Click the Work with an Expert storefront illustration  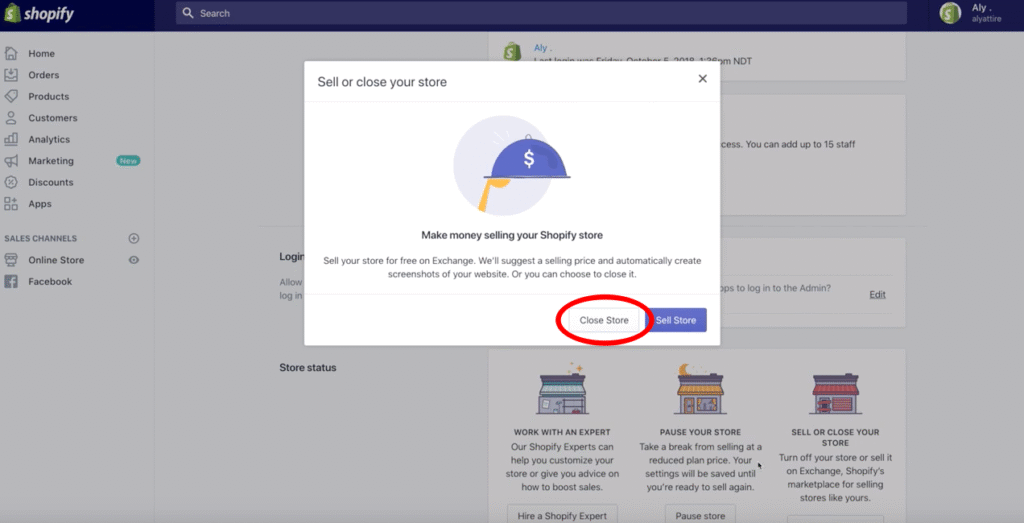pos(563,390)
